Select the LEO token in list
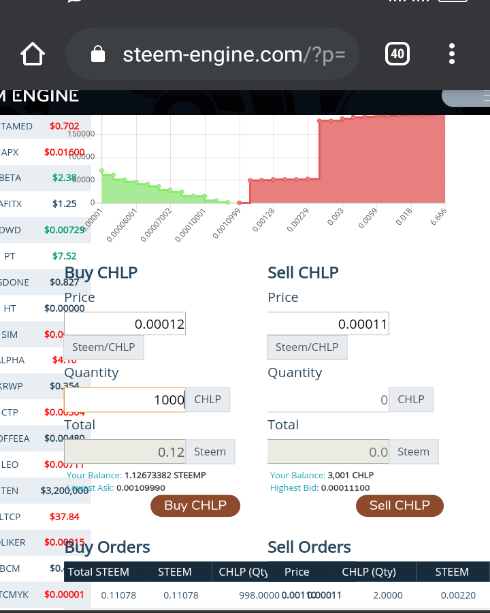 point(43,464)
